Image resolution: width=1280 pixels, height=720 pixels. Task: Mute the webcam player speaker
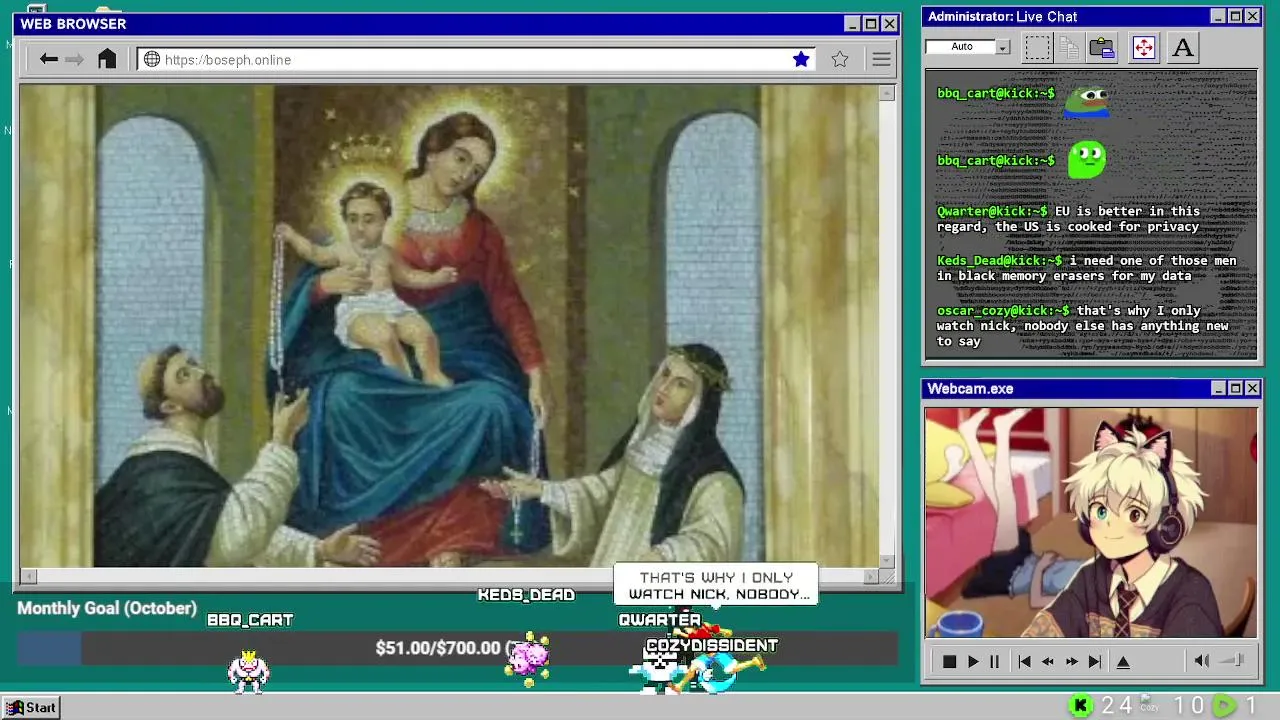click(x=1202, y=660)
